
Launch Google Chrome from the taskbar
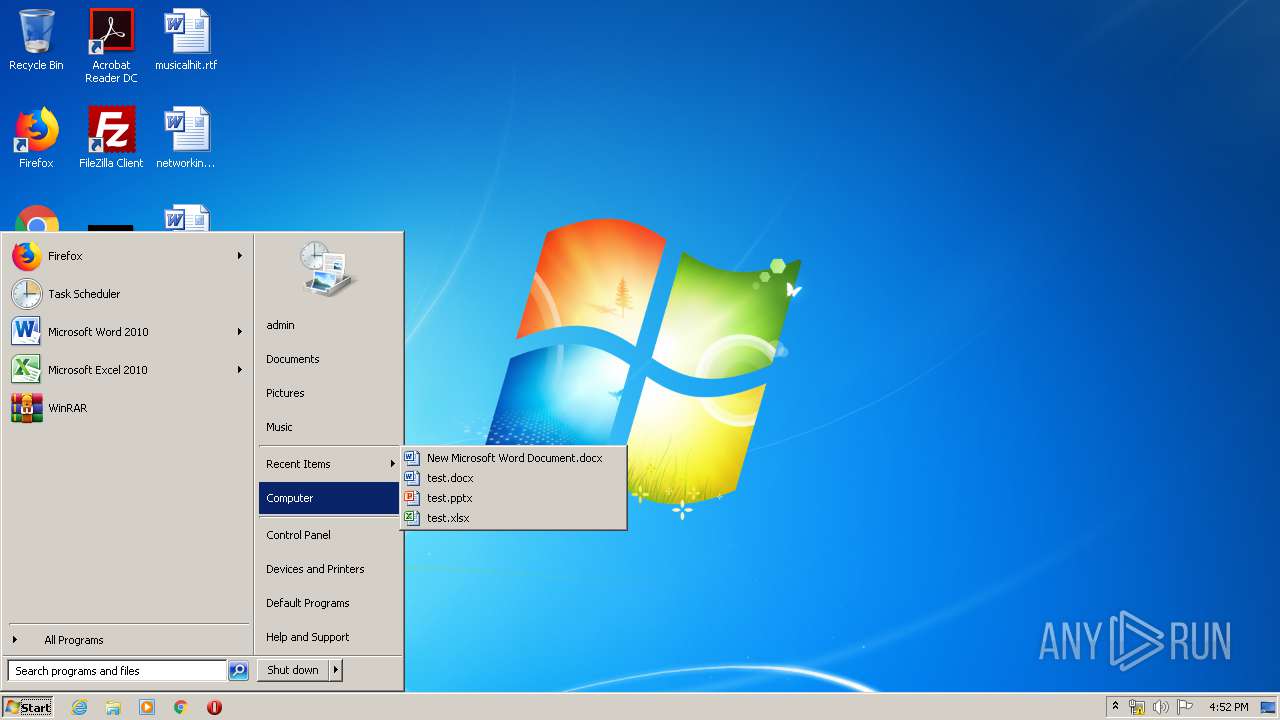181,707
